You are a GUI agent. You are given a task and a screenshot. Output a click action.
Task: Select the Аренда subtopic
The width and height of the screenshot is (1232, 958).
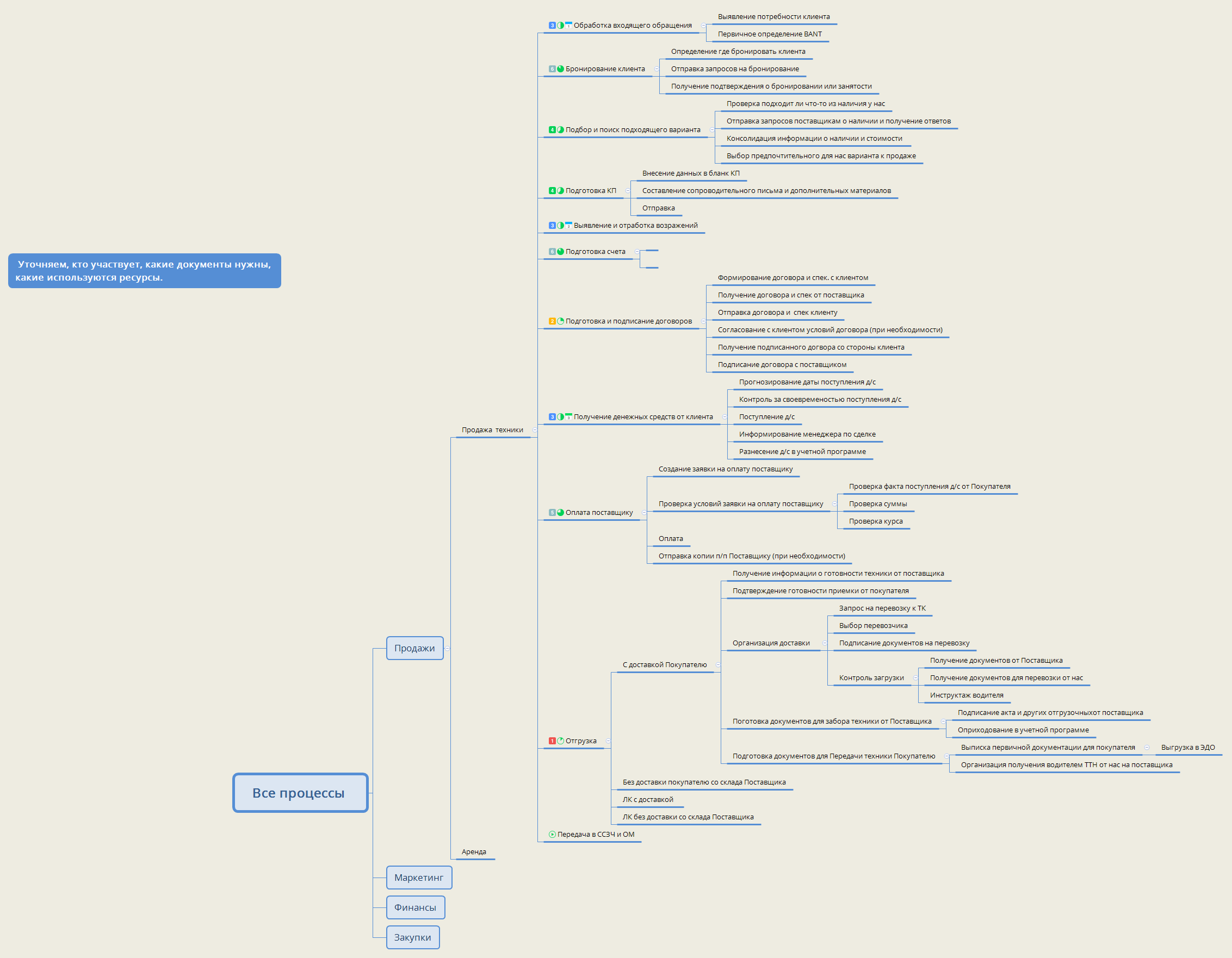pos(474,852)
